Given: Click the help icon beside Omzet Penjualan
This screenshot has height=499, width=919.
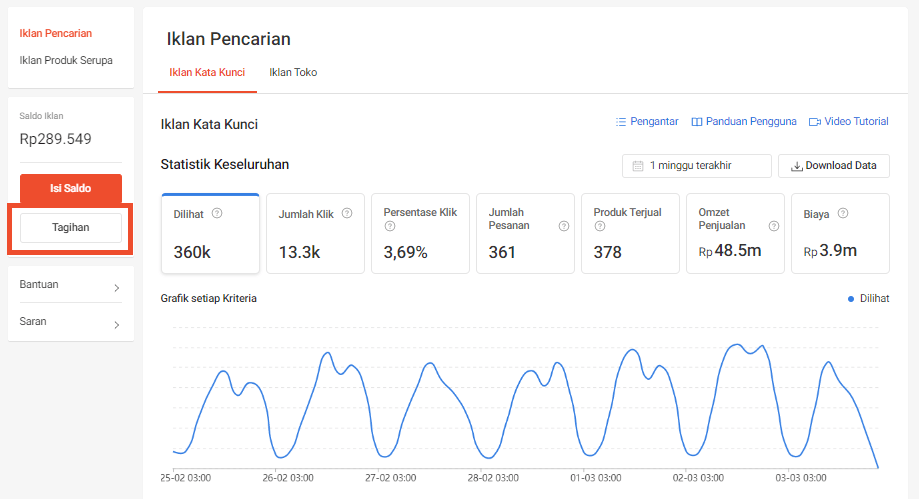Looking at the screenshot, I should (x=774, y=226).
